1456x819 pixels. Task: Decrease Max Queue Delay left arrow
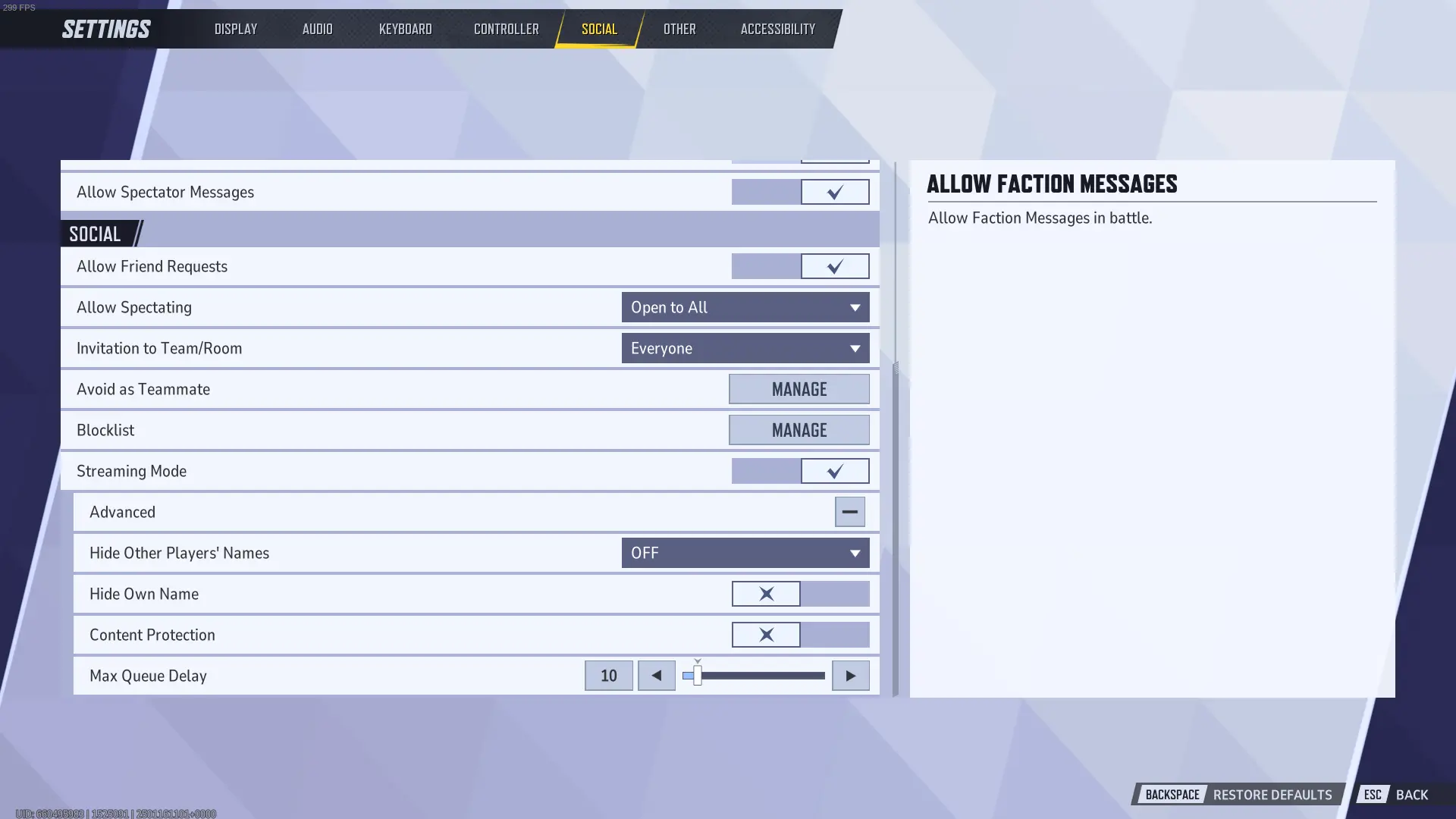657,676
